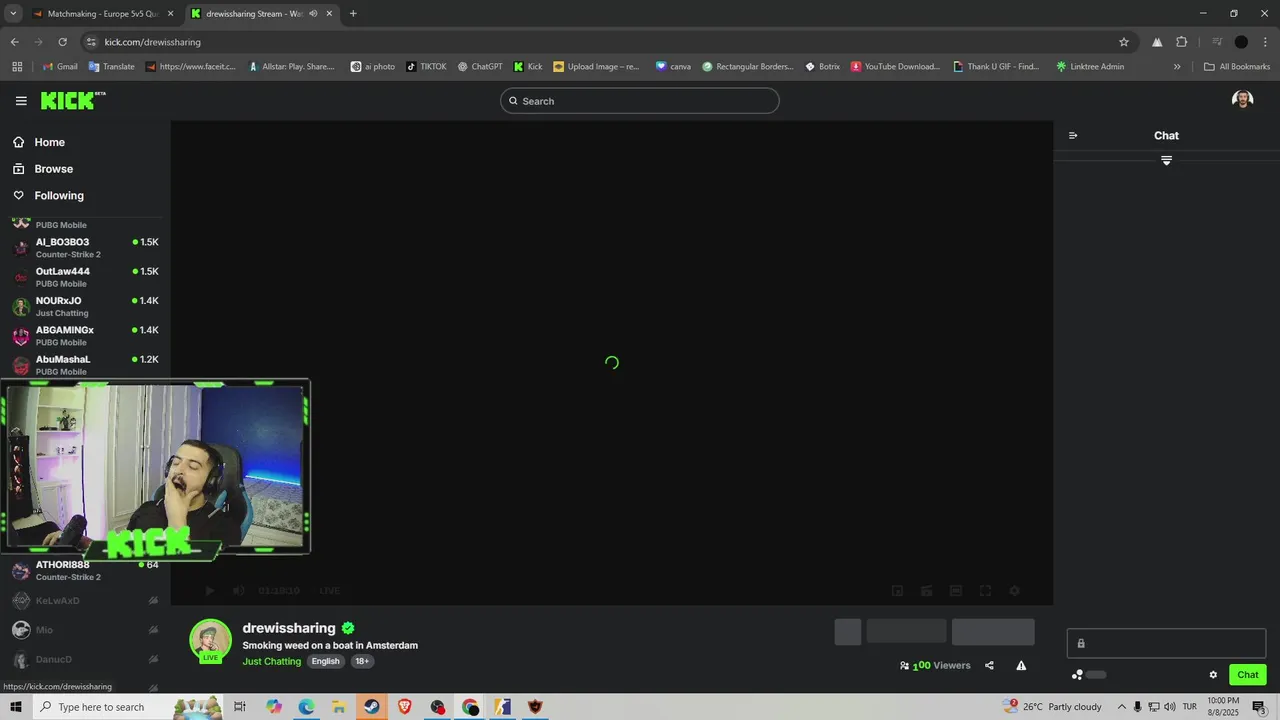The height and width of the screenshot is (720, 1280).
Task: Click the share stream icon
Action: [989, 666]
